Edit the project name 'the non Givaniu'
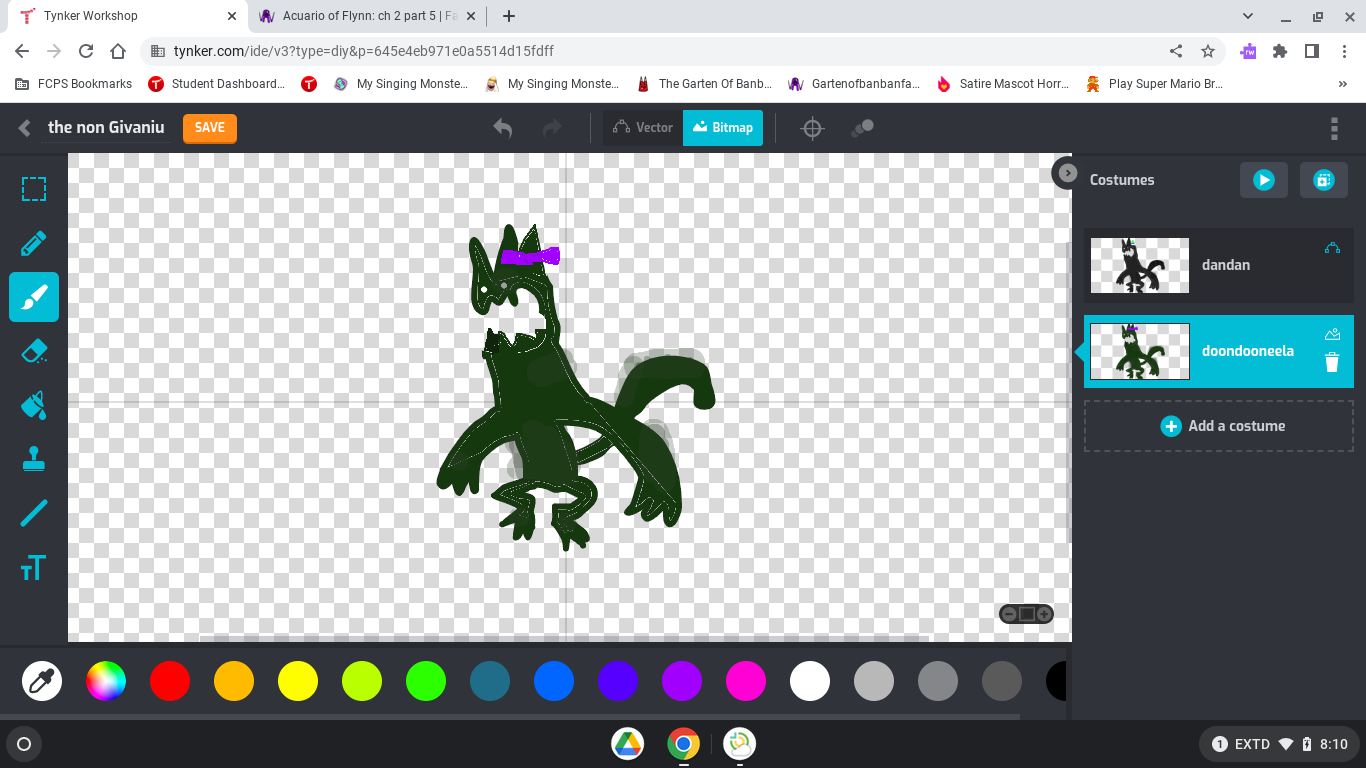Viewport: 1366px width, 768px height. click(x=106, y=127)
